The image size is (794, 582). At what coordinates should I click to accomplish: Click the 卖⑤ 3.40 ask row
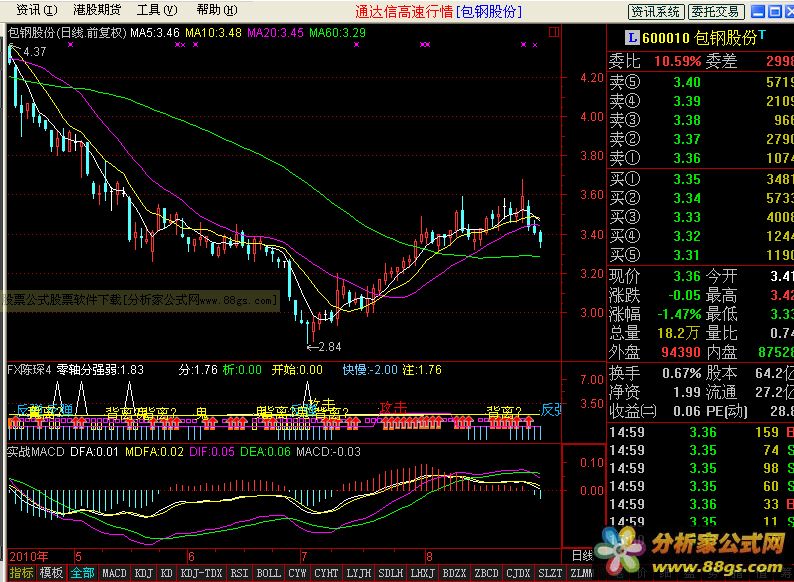(x=701, y=82)
